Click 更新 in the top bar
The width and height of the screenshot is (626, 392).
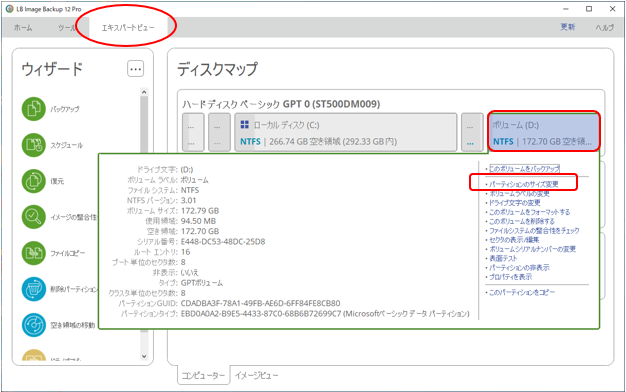(x=568, y=27)
